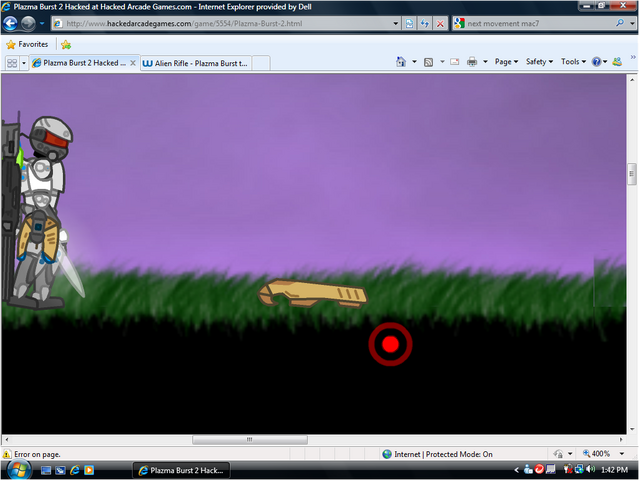Expand the Print options dropdown arrow
This screenshot has height=480, width=639.
click(485, 62)
